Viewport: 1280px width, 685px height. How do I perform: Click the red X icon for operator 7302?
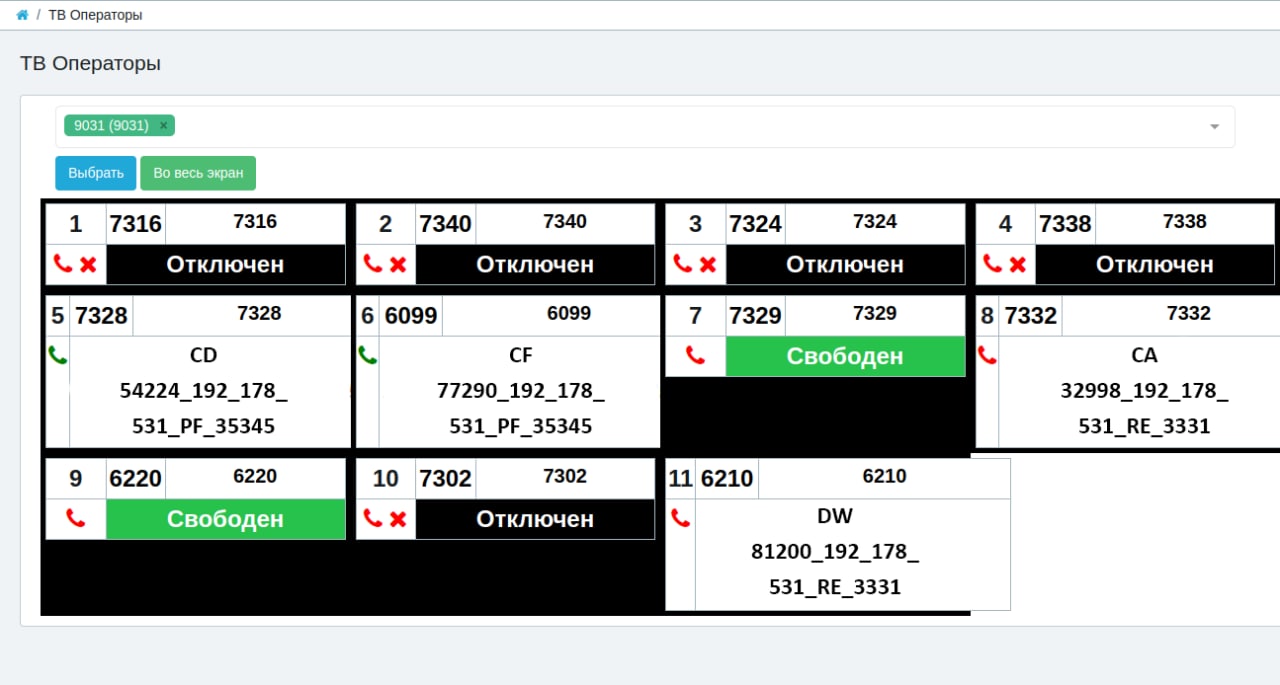(x=398, y=519)
